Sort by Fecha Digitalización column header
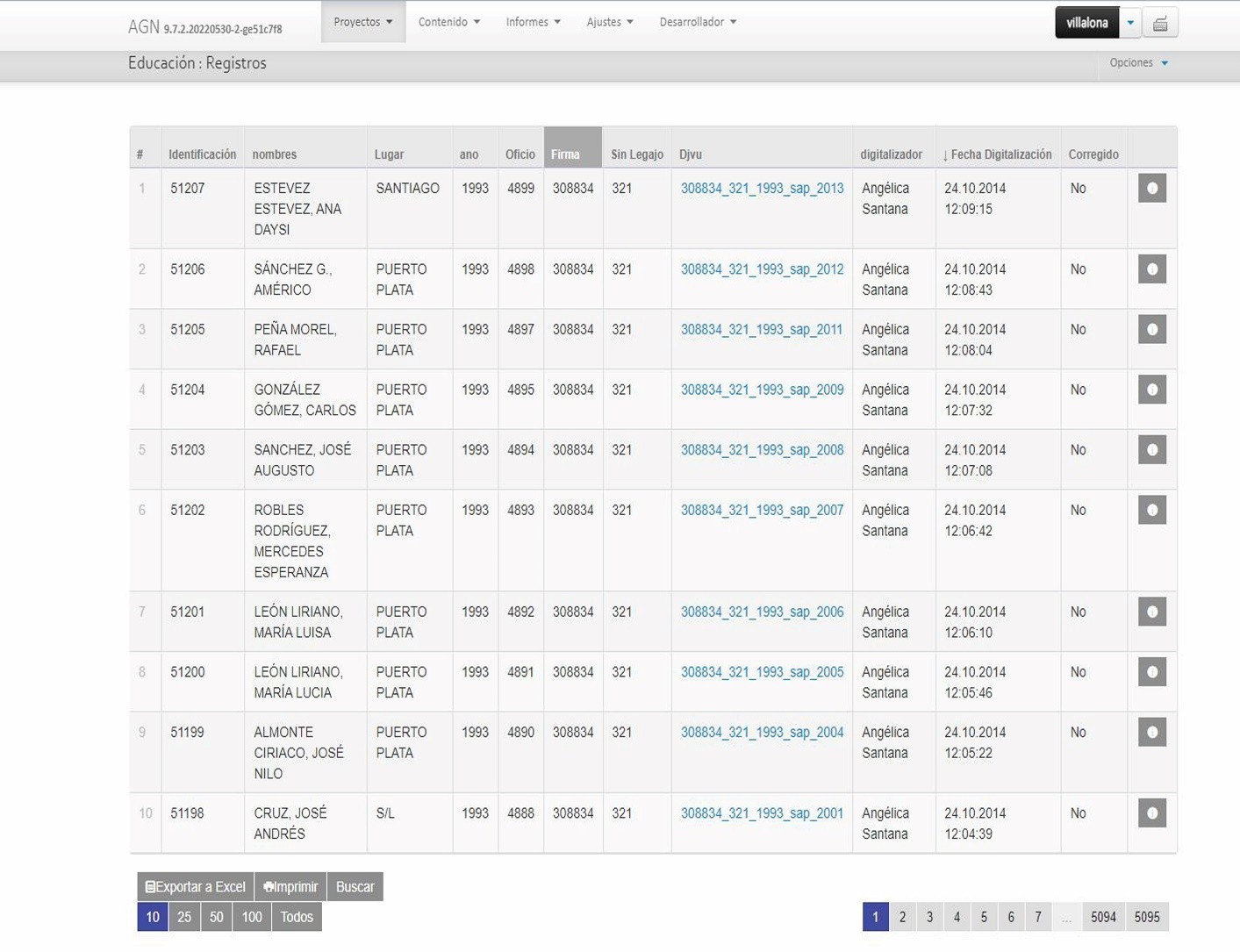Viewport: 1240px width, 952px height. tap(997, 154)
